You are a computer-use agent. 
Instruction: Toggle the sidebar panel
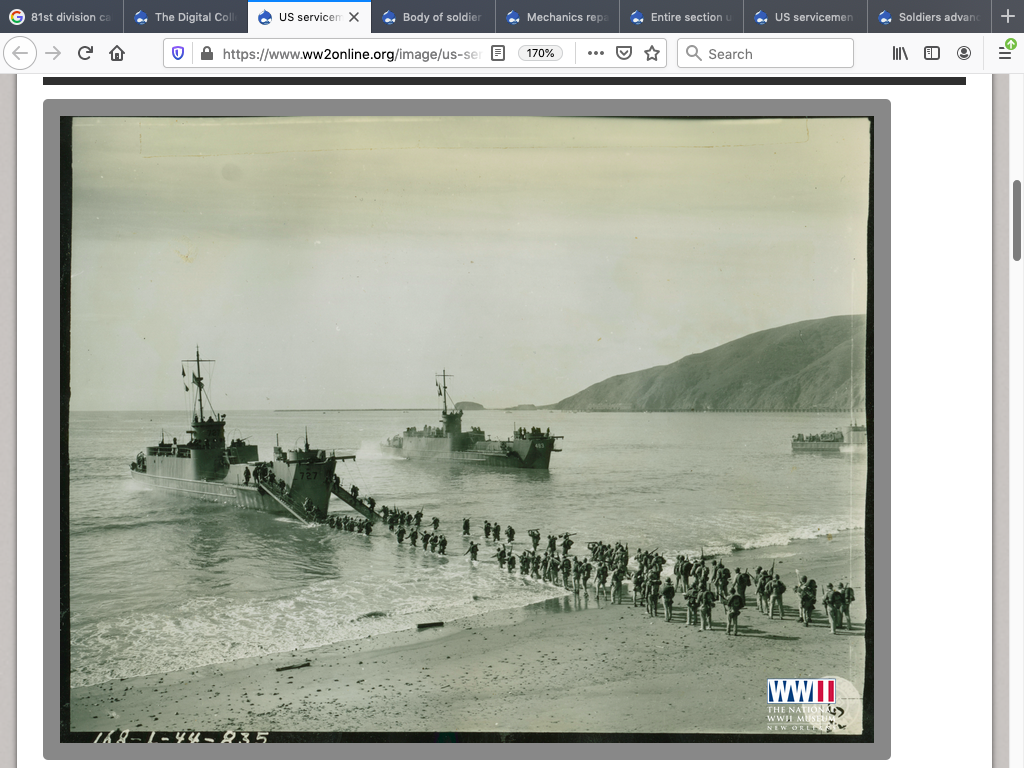[932, 53]
